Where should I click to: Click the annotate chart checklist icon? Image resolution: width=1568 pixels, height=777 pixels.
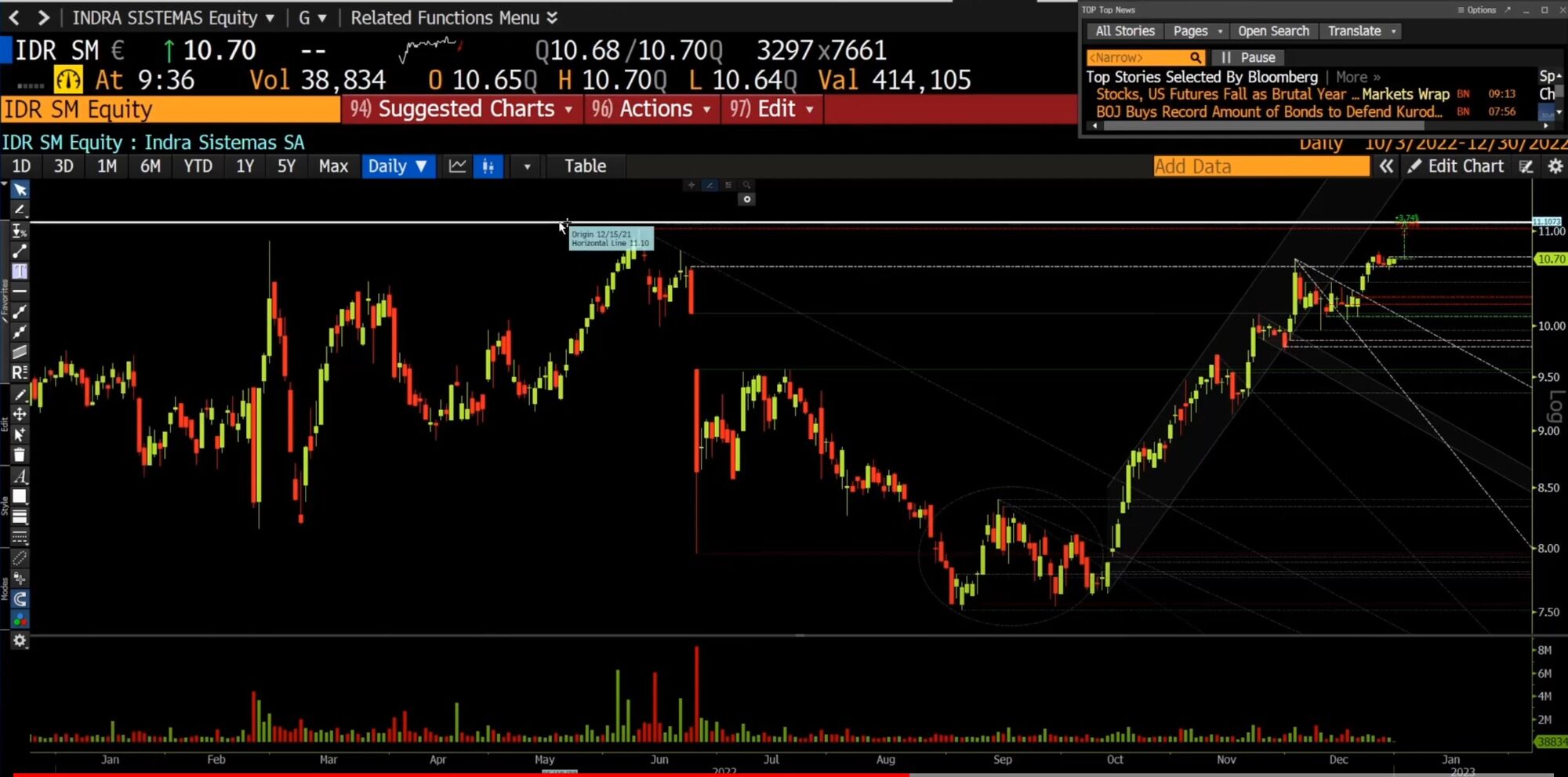tap(1526, 166)
